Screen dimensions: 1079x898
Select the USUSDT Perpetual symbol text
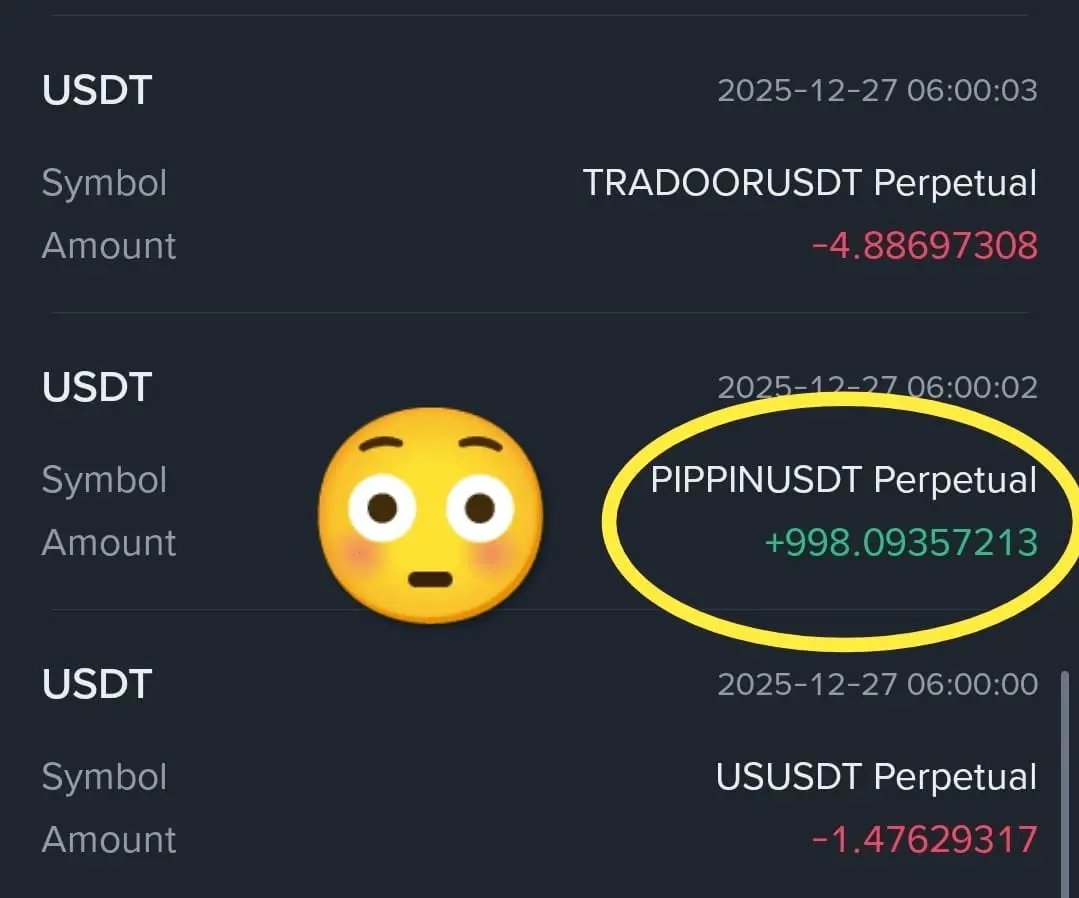(x=876, y=777)
